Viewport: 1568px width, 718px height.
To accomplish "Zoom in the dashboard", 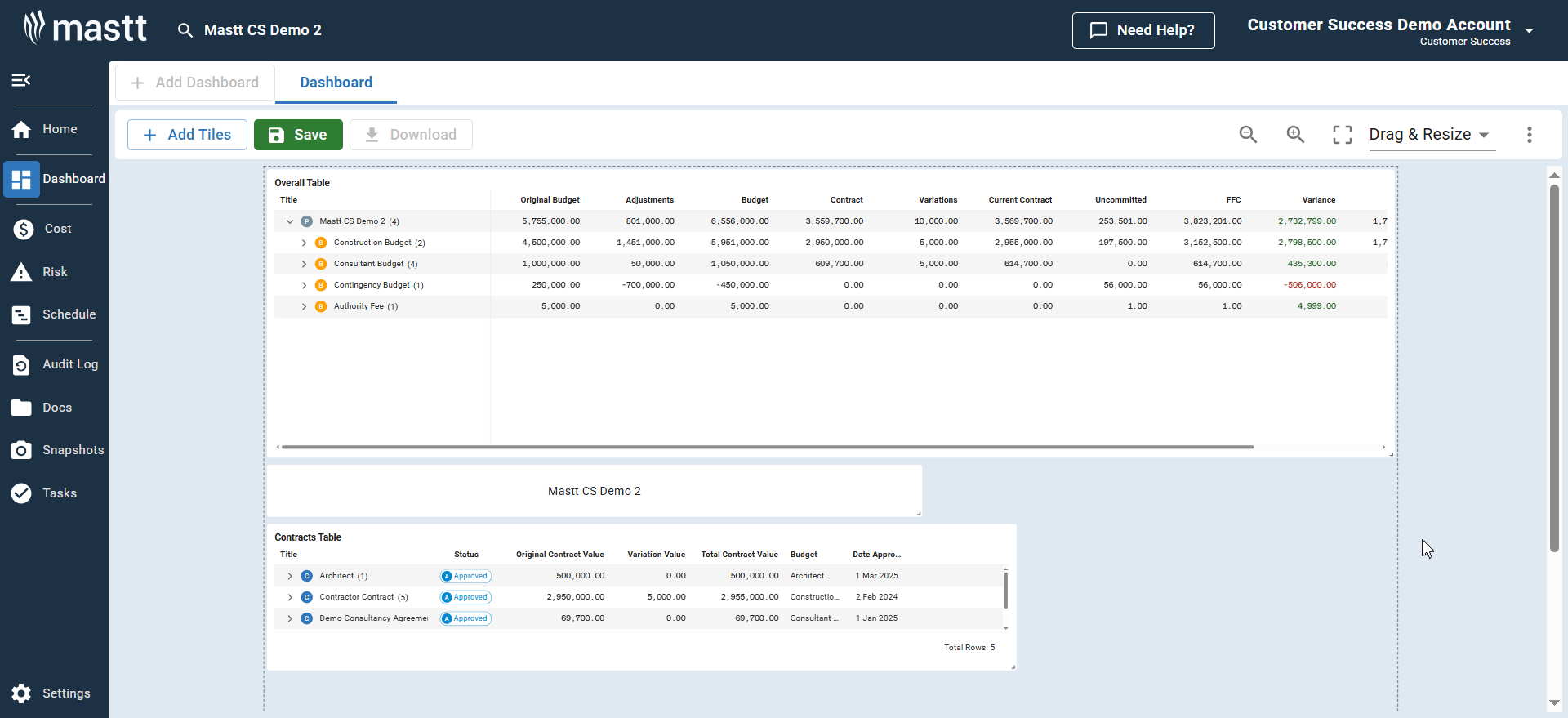I will pos(1295,135).
